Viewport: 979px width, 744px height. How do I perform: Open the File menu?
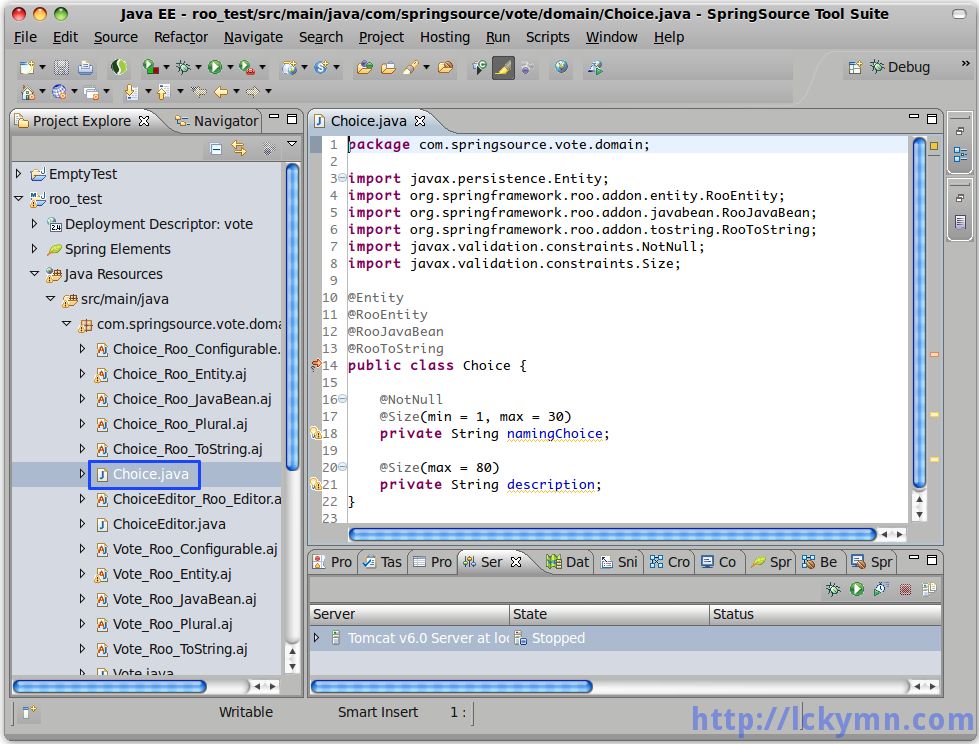(x=25, y=37)
